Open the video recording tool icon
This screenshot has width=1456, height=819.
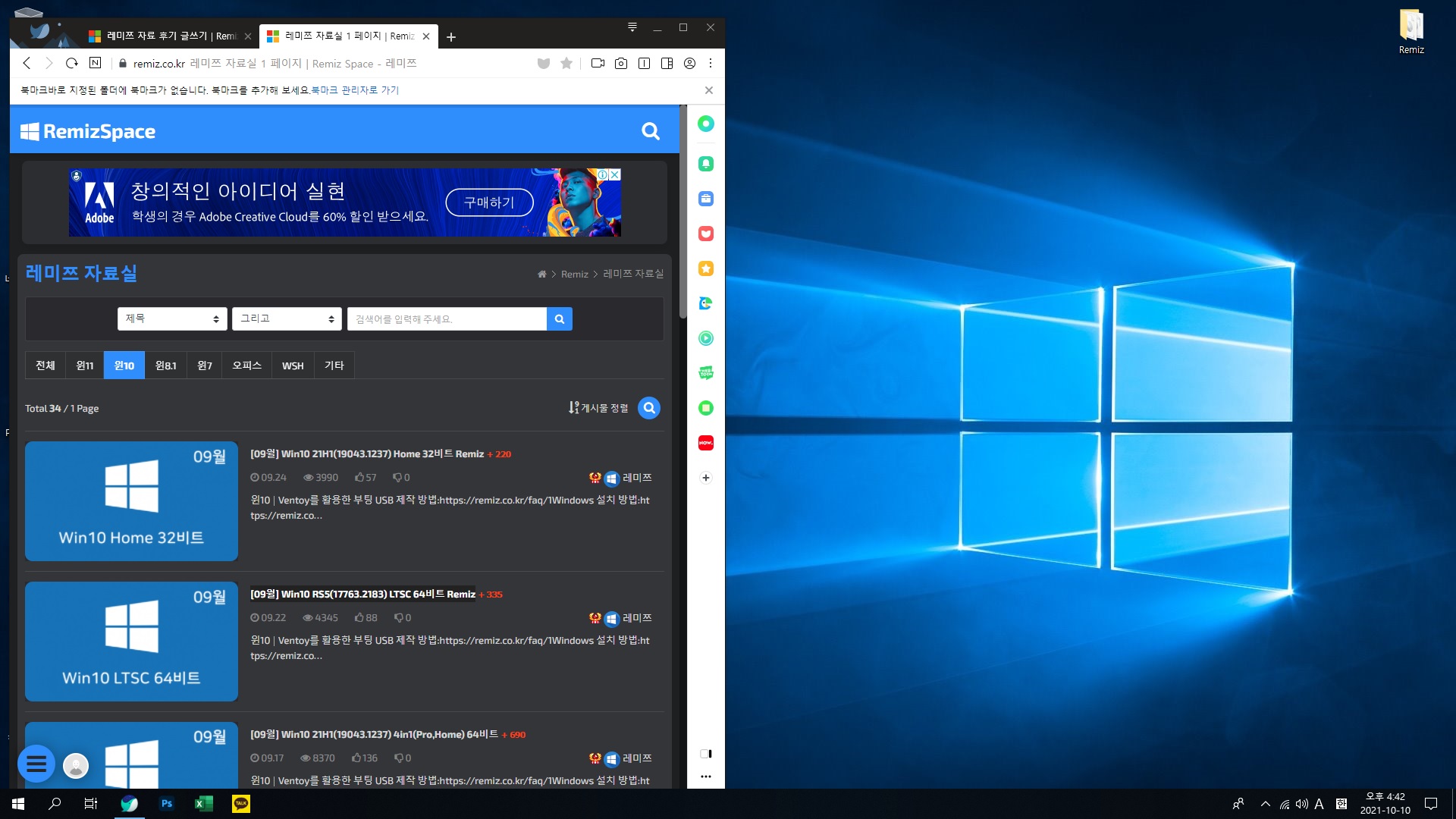click(598, 63)
